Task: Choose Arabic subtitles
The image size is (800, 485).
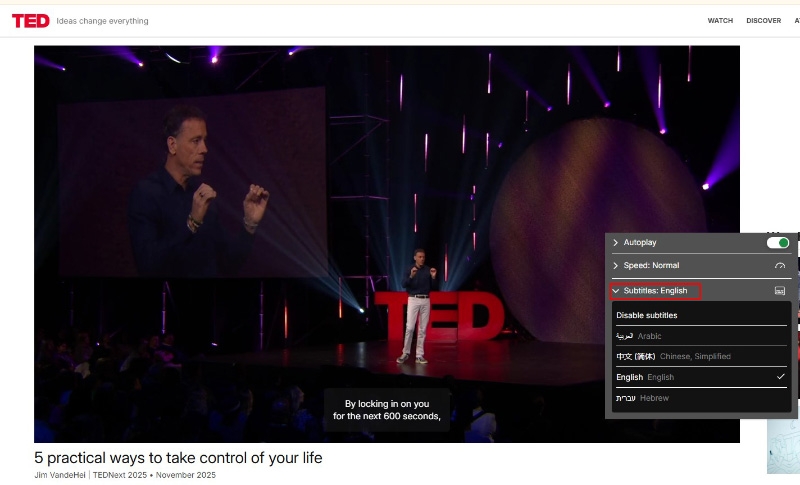Action: tap(701, 336)
